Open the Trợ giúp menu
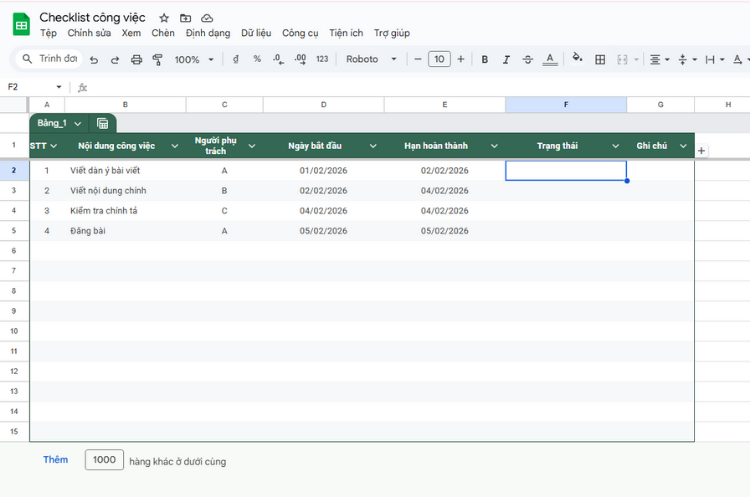Screen dimensions: 750x500 [x=392, y=33]
